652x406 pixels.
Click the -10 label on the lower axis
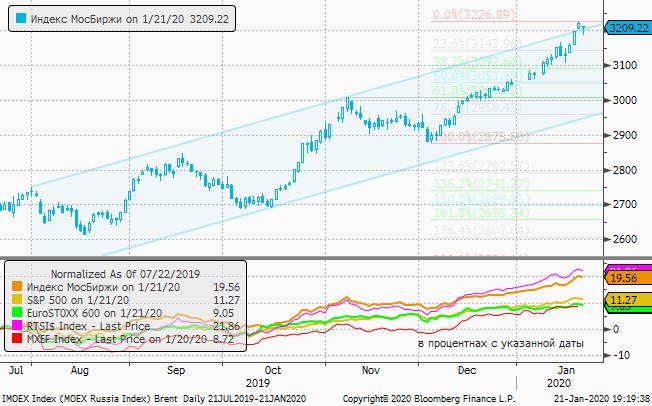tap(622, 355)
